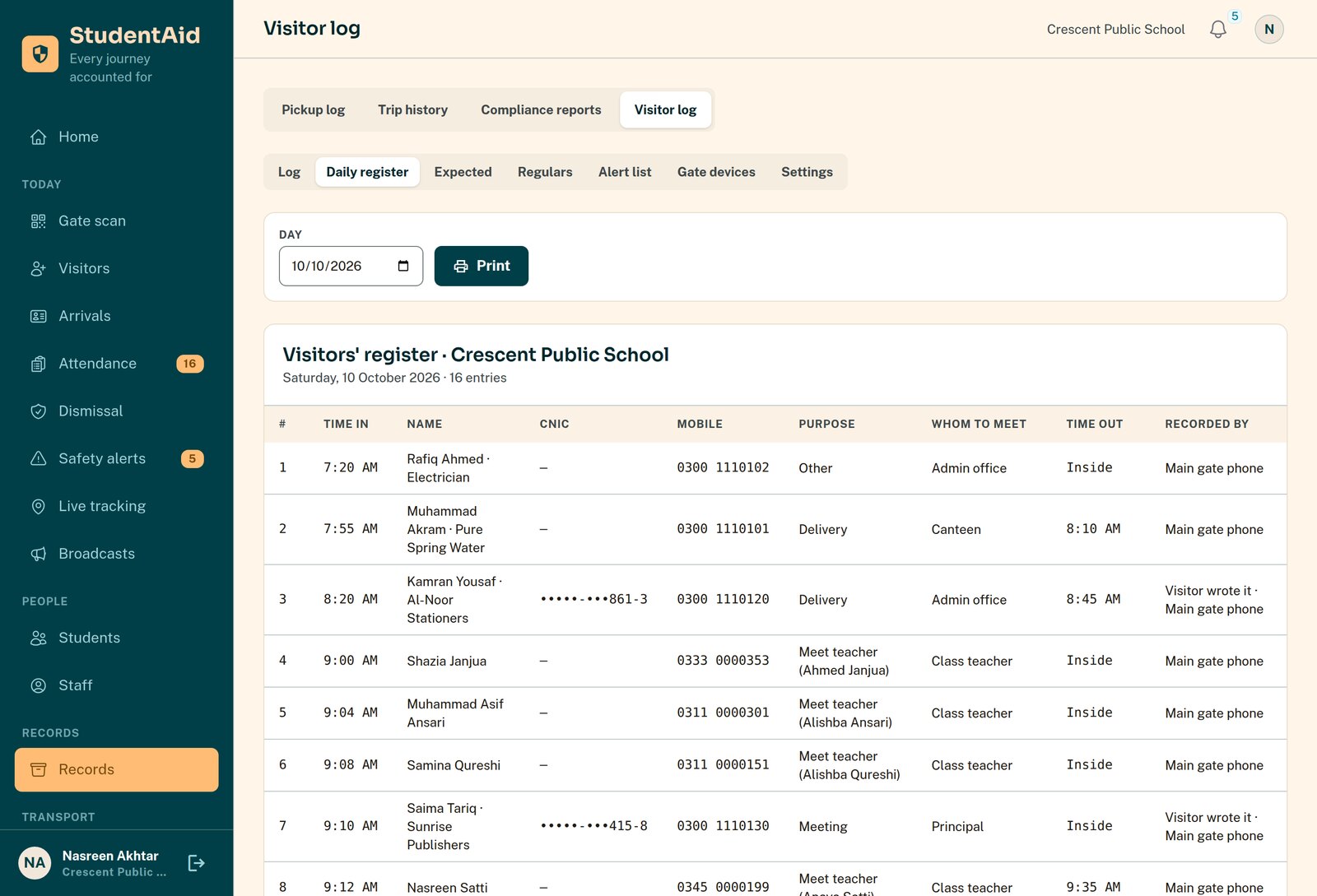Open Home from the sidebar
1317x896 pixels.
[116, 137]
